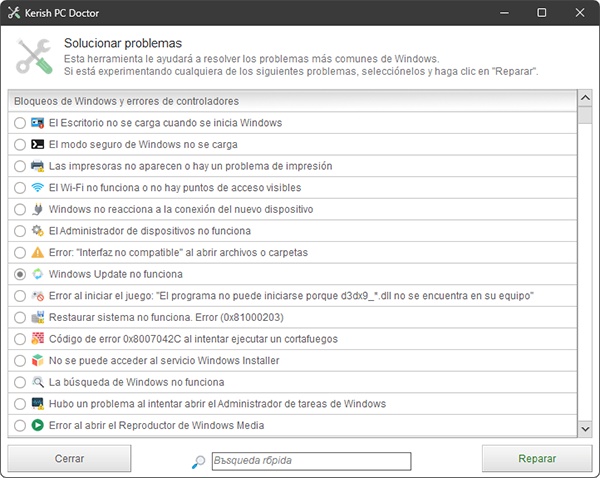The height and width of the screenshot is (478, 600).
Task: Click text 'El modo seguro de Windows no se carga'
Action: pyautogui.click(x=143, y=145)
